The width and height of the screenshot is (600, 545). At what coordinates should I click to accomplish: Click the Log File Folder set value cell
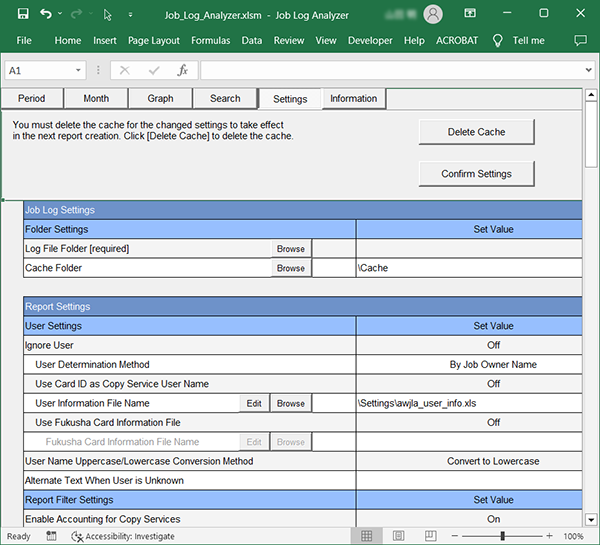[x=469, y=249]
